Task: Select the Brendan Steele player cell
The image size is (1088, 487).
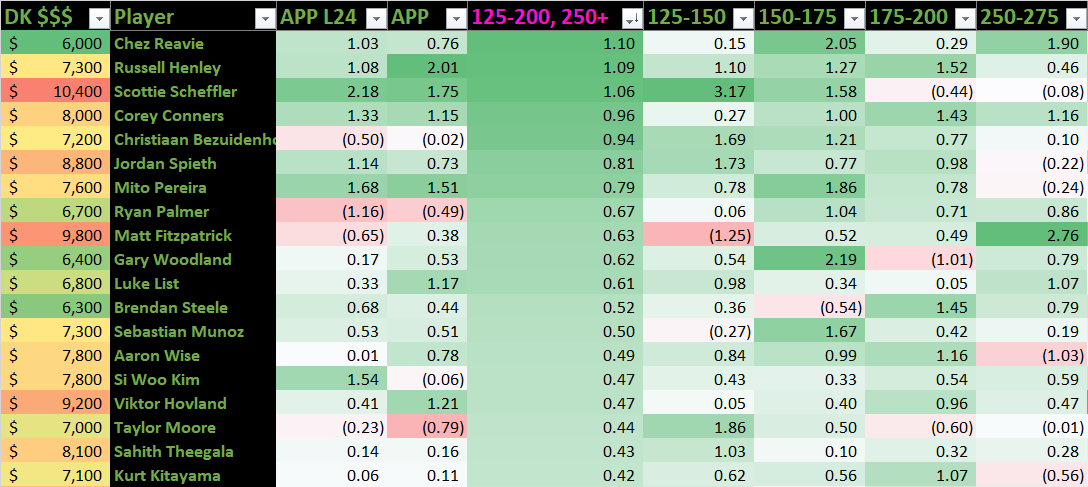Action: click(x=193, y=307)
